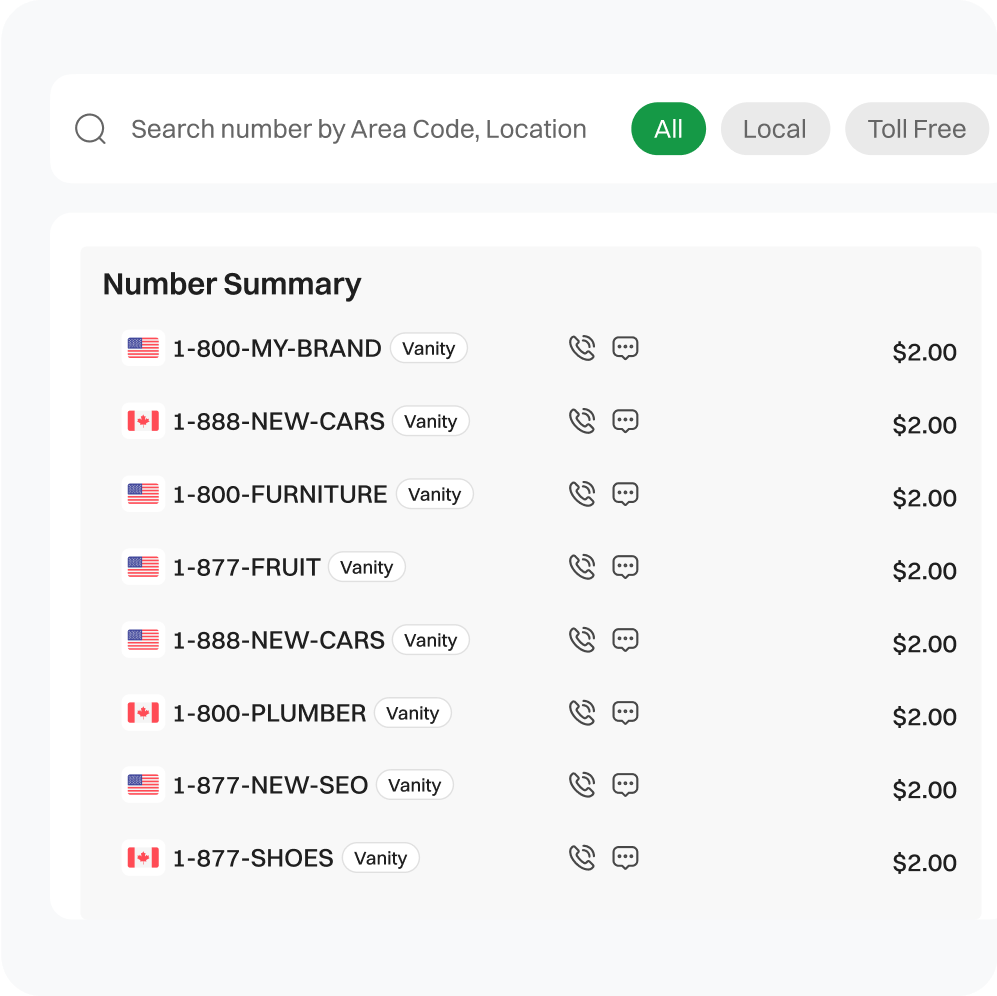
Task: Click the SMS icon for 1-800-FURNITURE
Action: [625, 494]
